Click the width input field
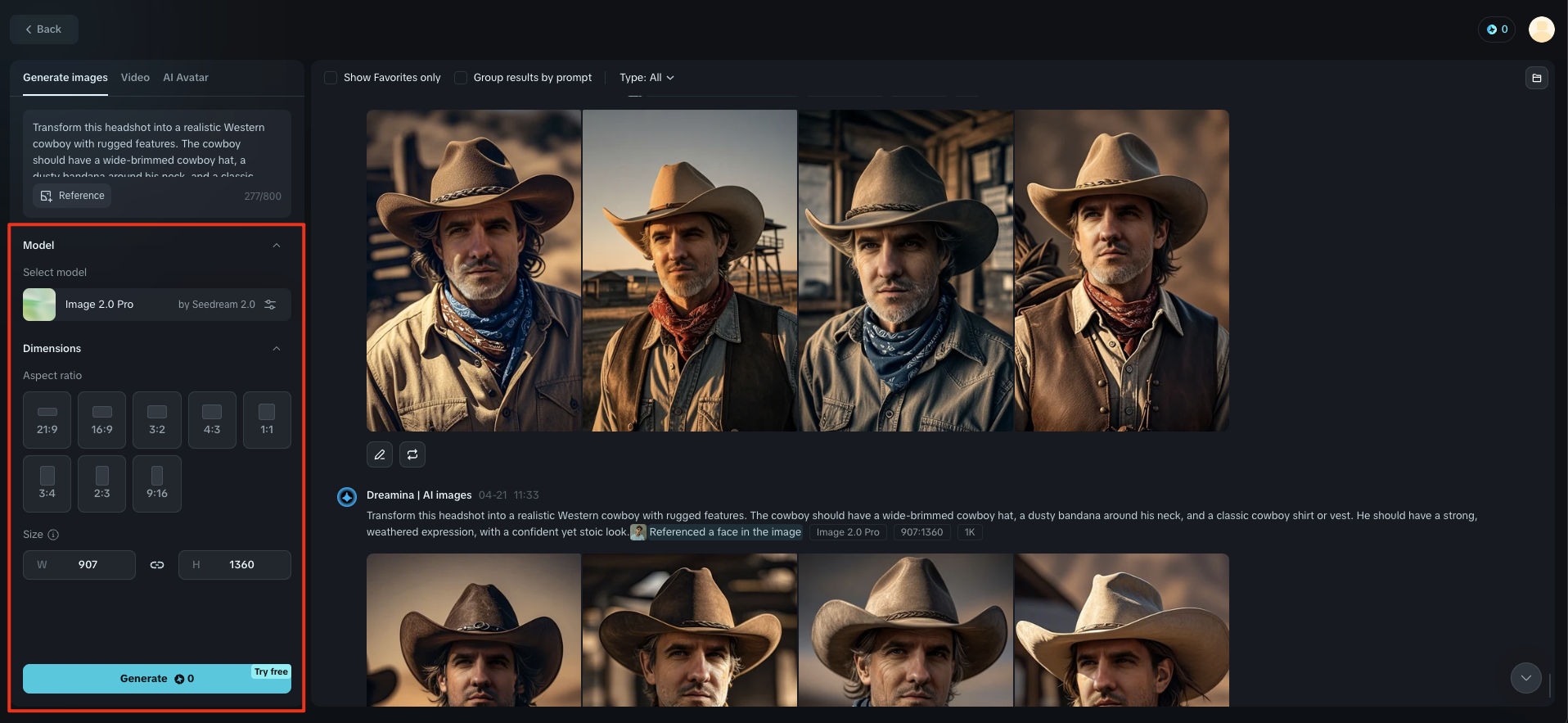 pos(79,565)
